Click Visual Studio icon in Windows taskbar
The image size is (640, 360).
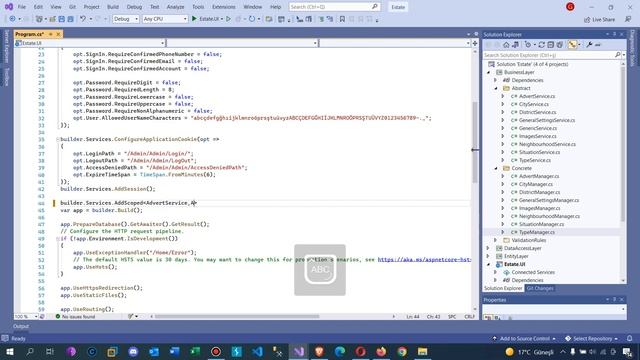coord(299,351)
